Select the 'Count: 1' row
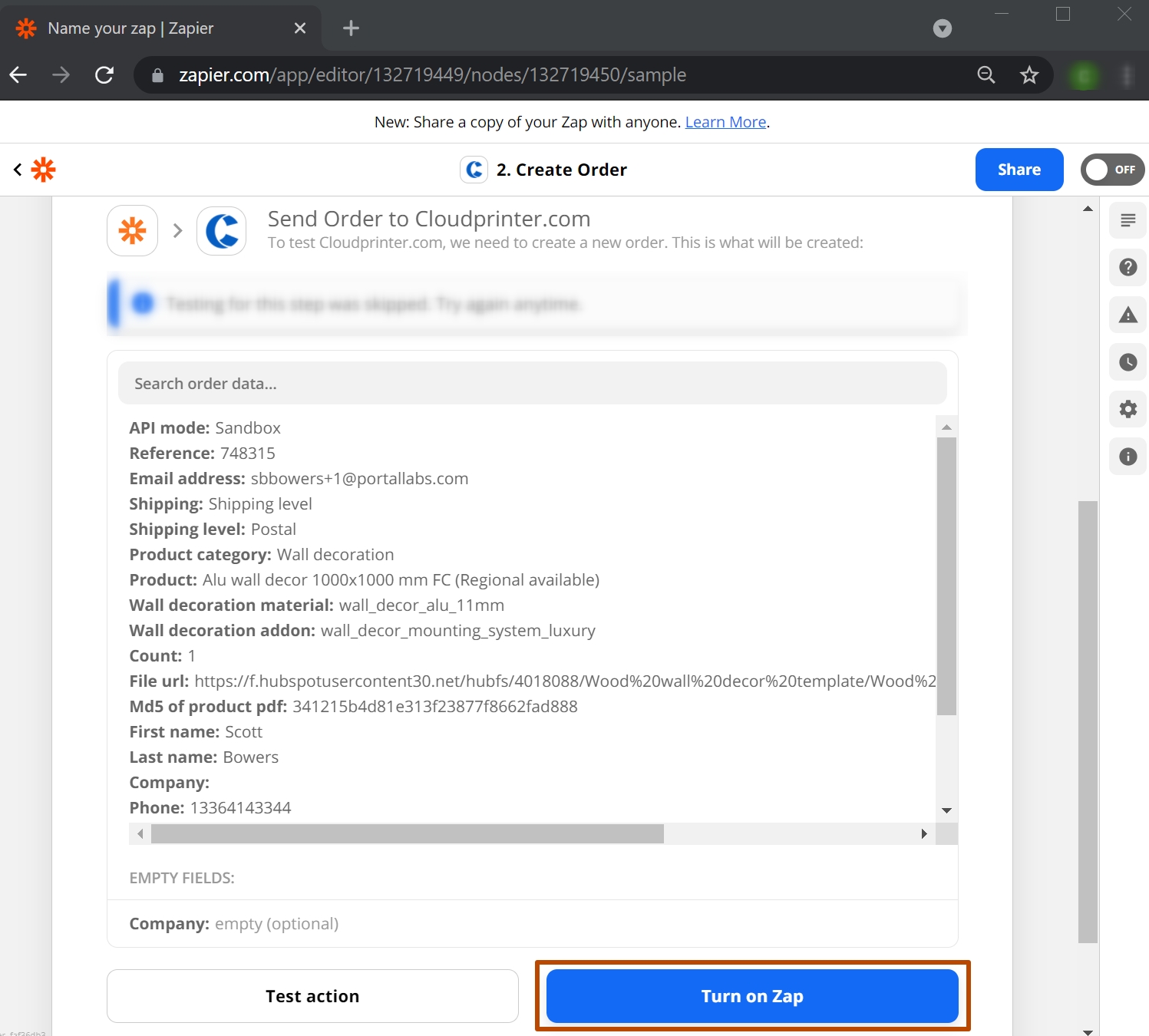Screen dimensions: 1149x1036 click(163, 655)
